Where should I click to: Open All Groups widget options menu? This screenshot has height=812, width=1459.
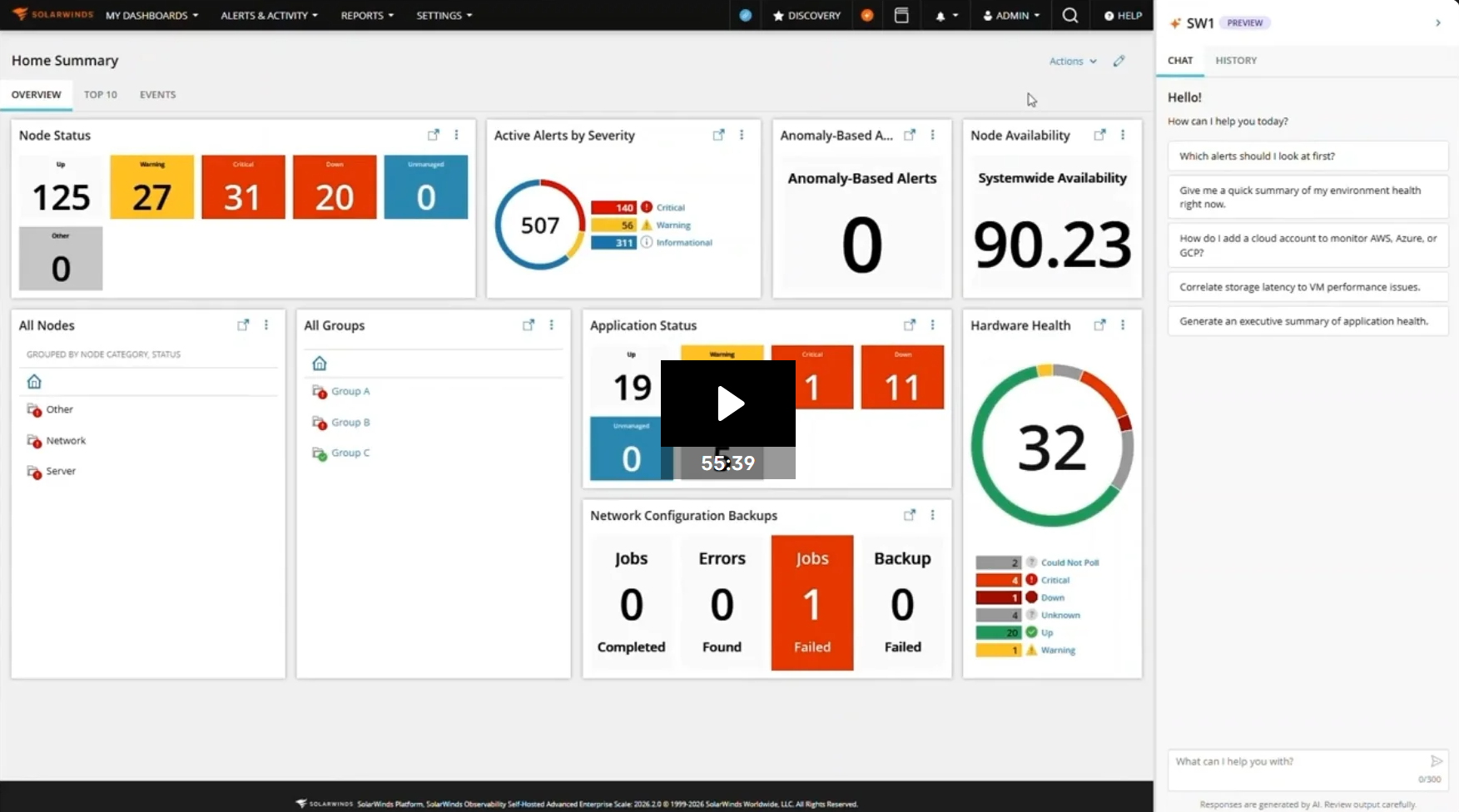tap(552, 325)
